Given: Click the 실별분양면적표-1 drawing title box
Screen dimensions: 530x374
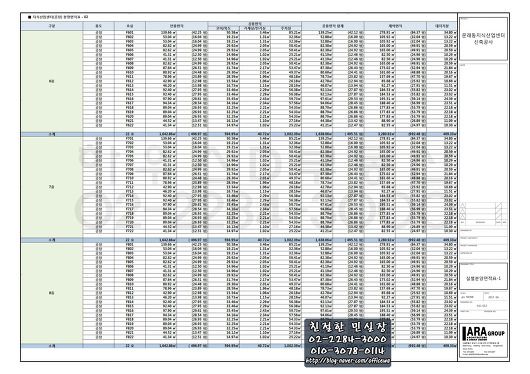Looking at the screenshot, I should [x=483, y=276].
